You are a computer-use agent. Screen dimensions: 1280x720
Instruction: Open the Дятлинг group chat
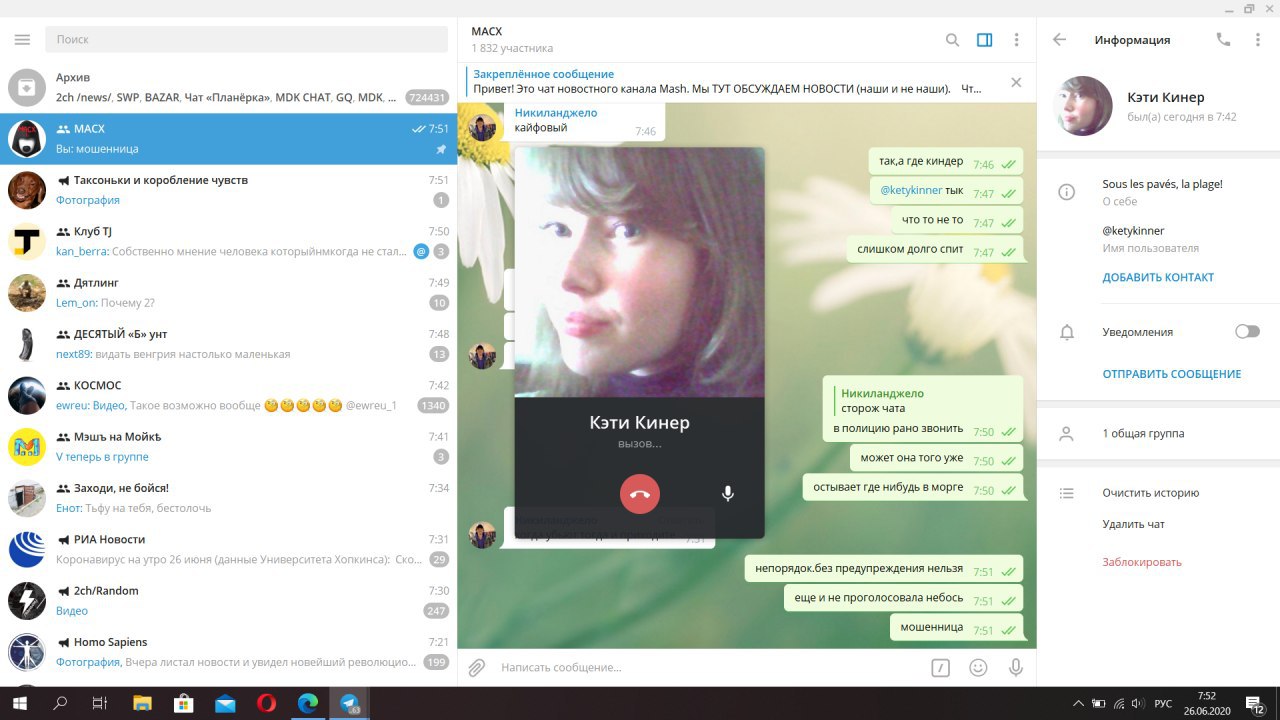tap(228, 293)
